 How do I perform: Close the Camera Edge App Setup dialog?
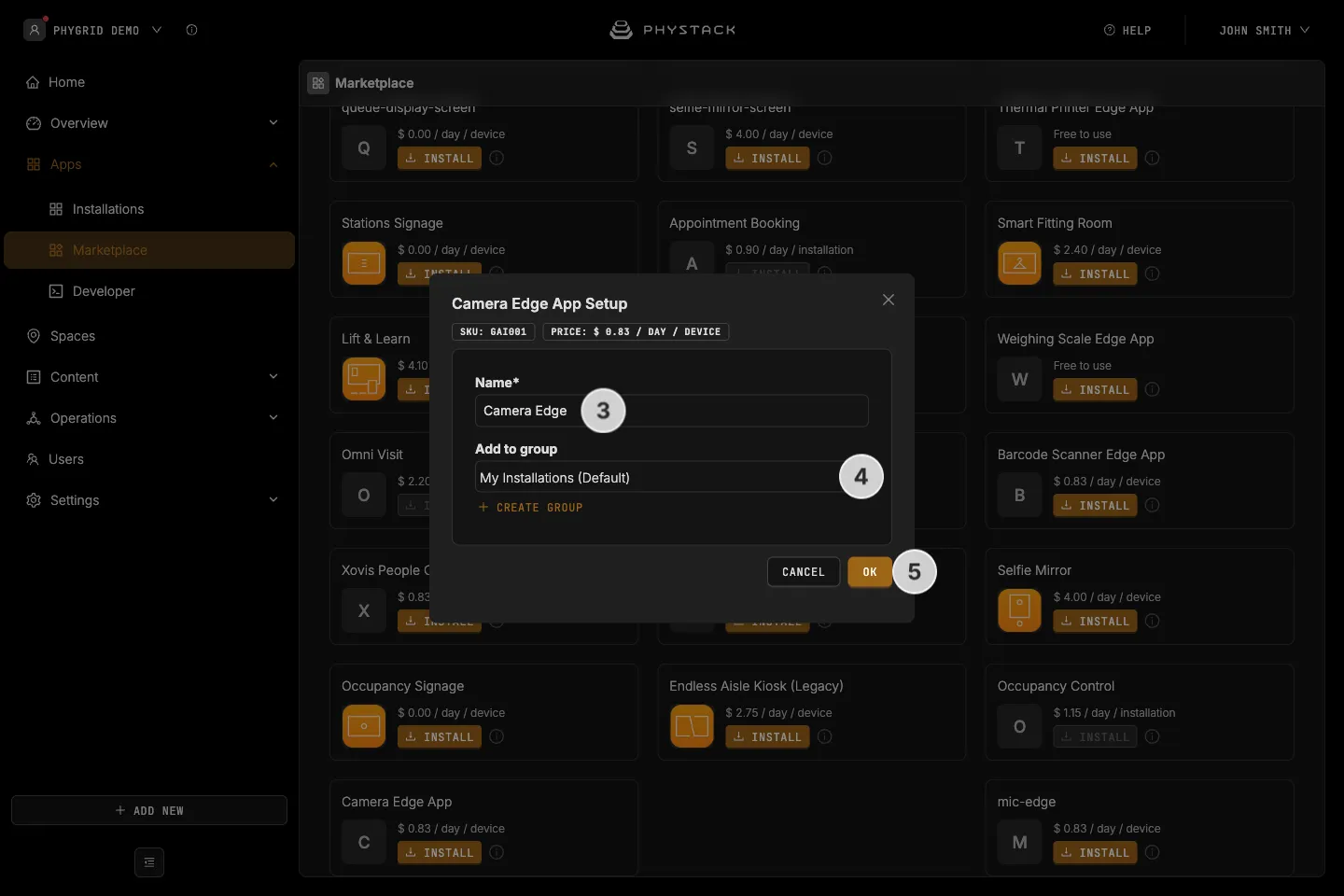coord(889,300)
